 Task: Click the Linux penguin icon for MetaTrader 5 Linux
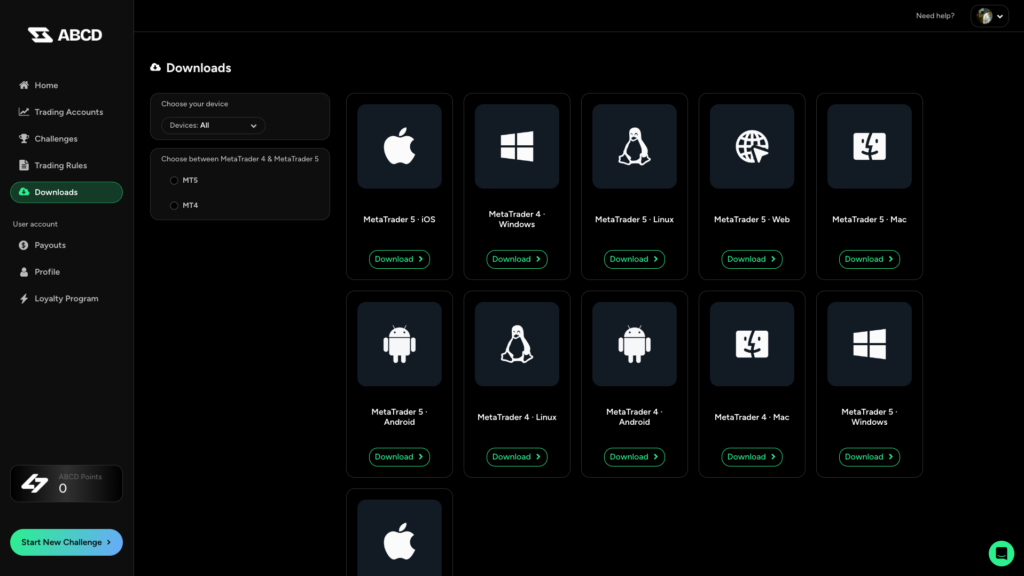tap(634, 147)
